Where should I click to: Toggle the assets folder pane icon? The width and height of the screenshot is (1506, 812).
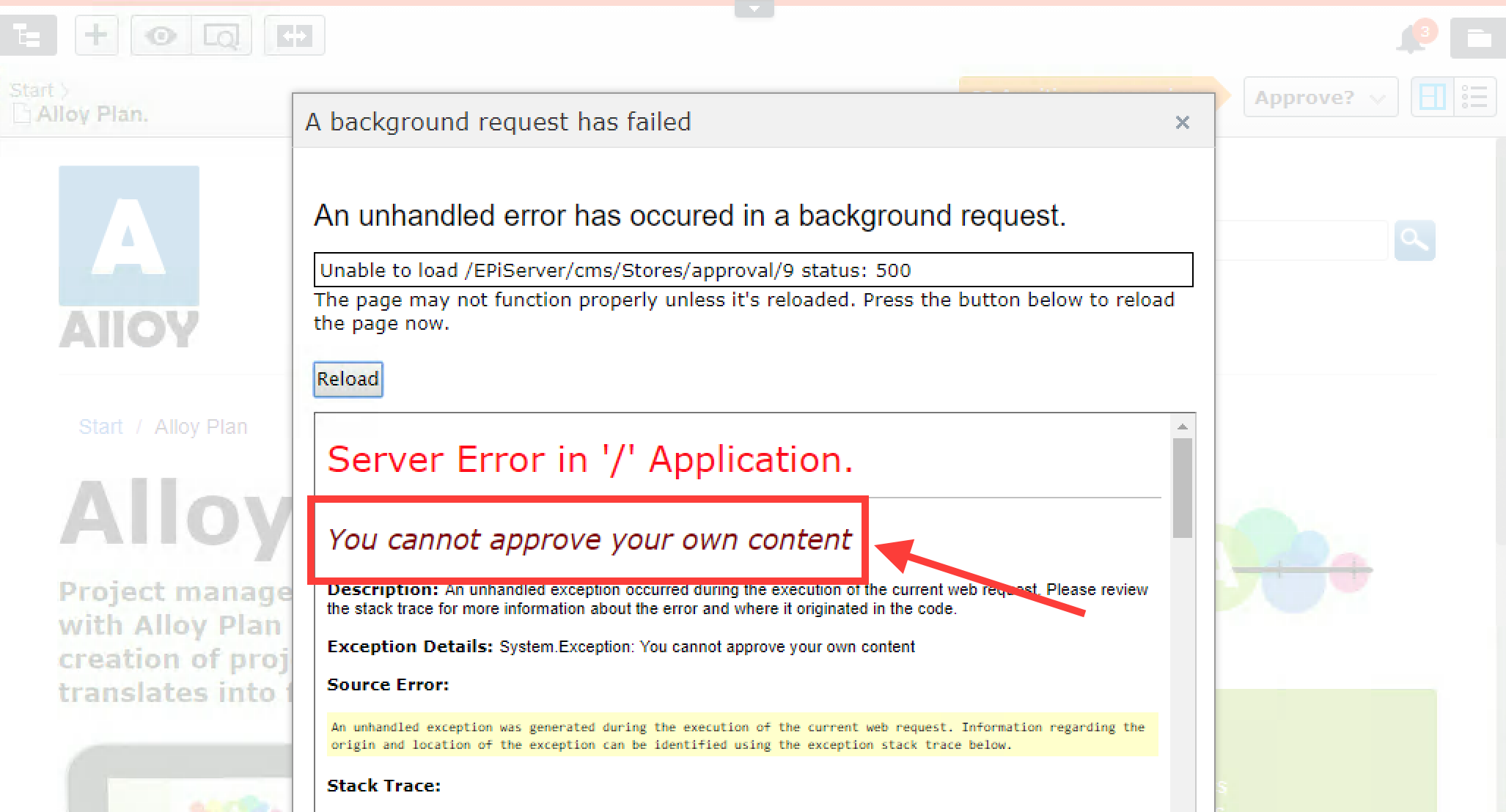click(1478, 38)
